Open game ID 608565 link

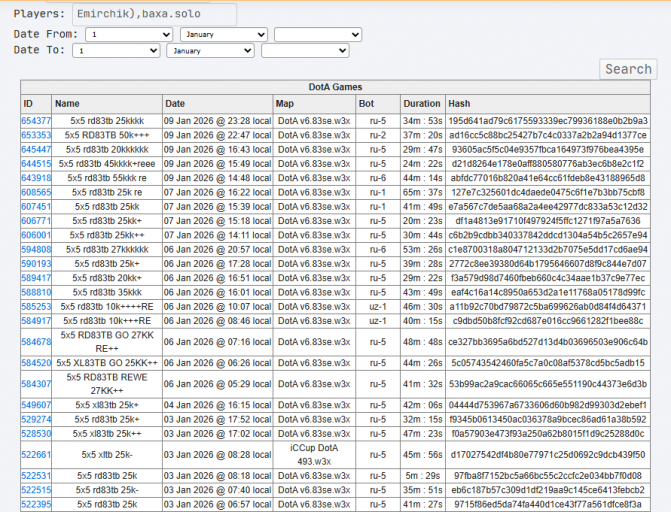tap(36, 192)
